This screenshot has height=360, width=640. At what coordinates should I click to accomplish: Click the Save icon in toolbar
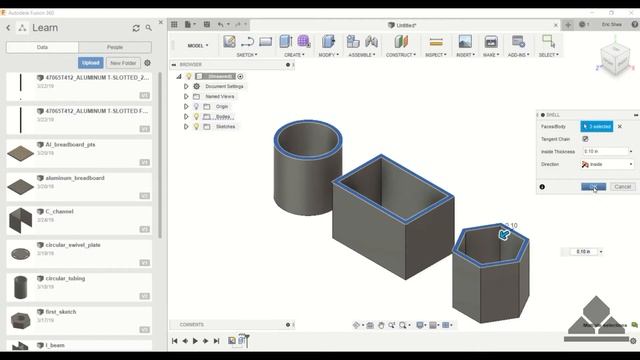click(207, 24)
